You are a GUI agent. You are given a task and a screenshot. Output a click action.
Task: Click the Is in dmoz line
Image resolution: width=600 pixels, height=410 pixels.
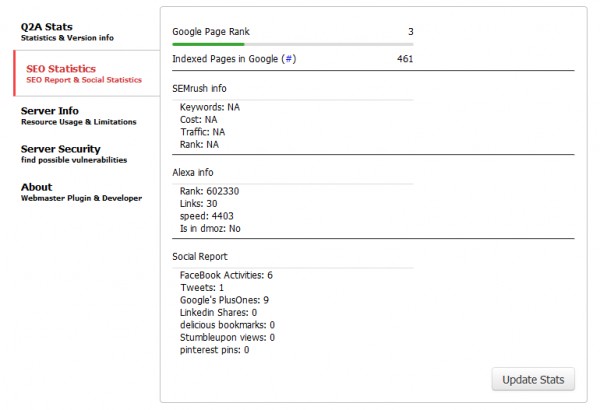point(209,228)
